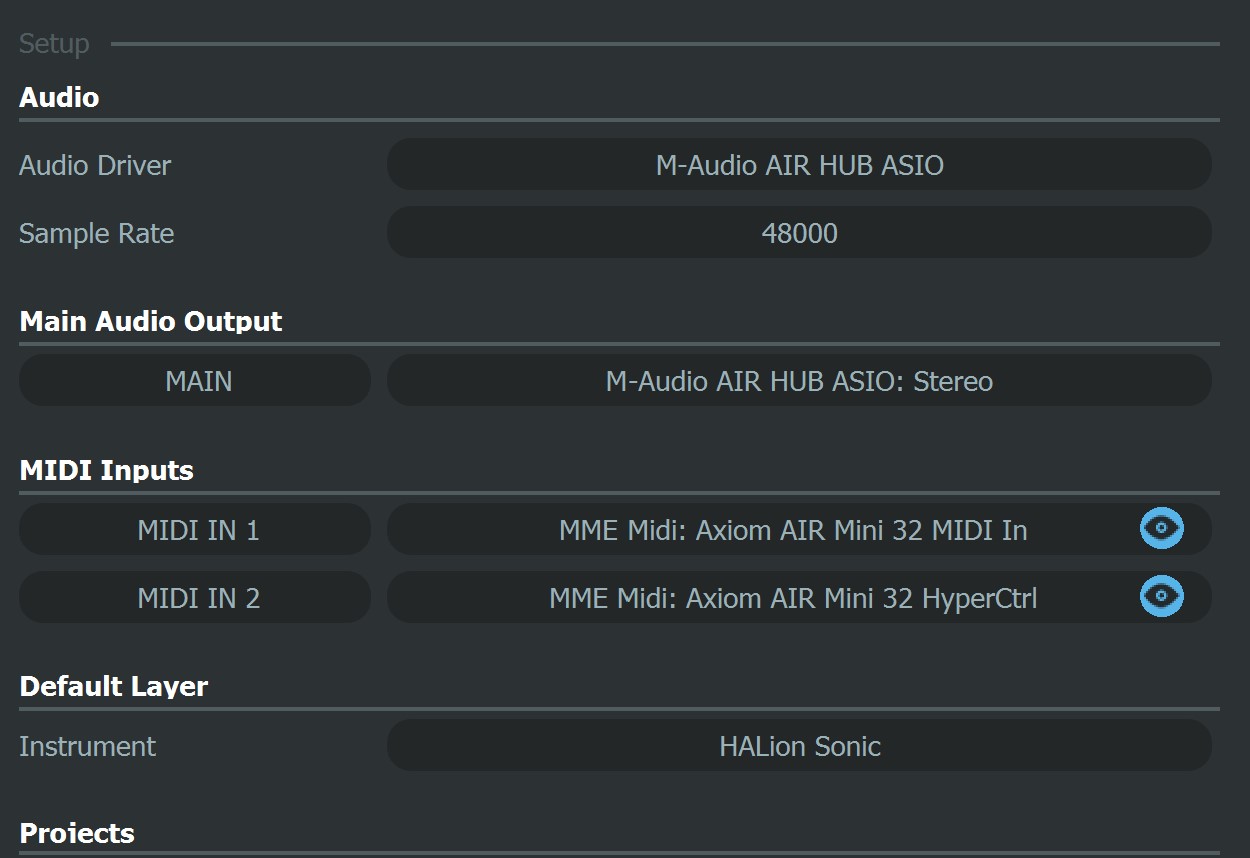
Task: Click the Setup title at top
Action: 54,44
